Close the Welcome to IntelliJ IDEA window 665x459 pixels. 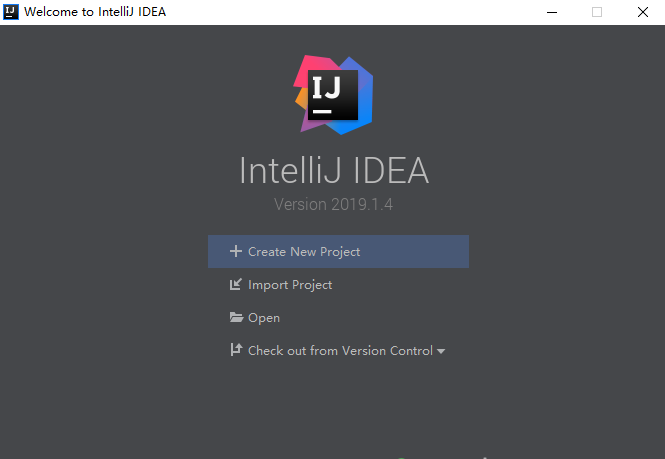[643, 12]
